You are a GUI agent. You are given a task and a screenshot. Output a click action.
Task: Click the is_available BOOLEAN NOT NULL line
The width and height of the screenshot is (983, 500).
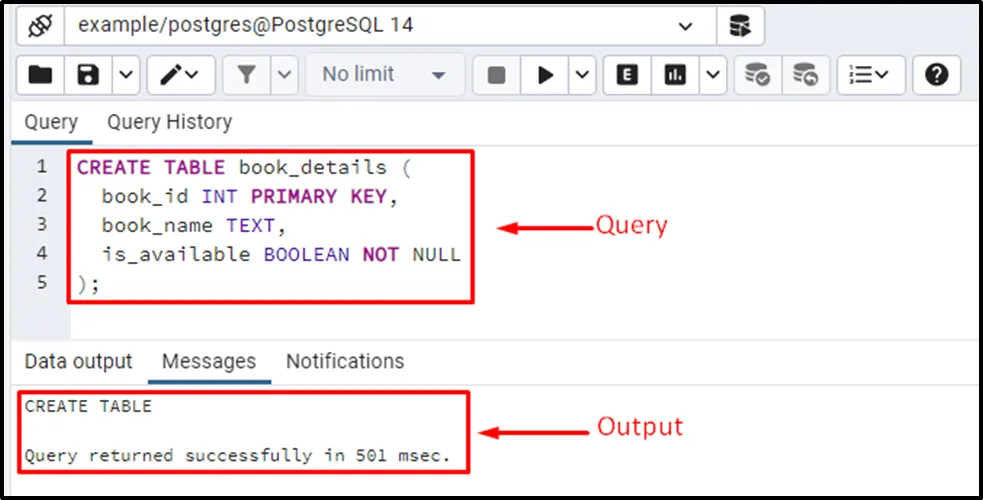tap(281, 254)
